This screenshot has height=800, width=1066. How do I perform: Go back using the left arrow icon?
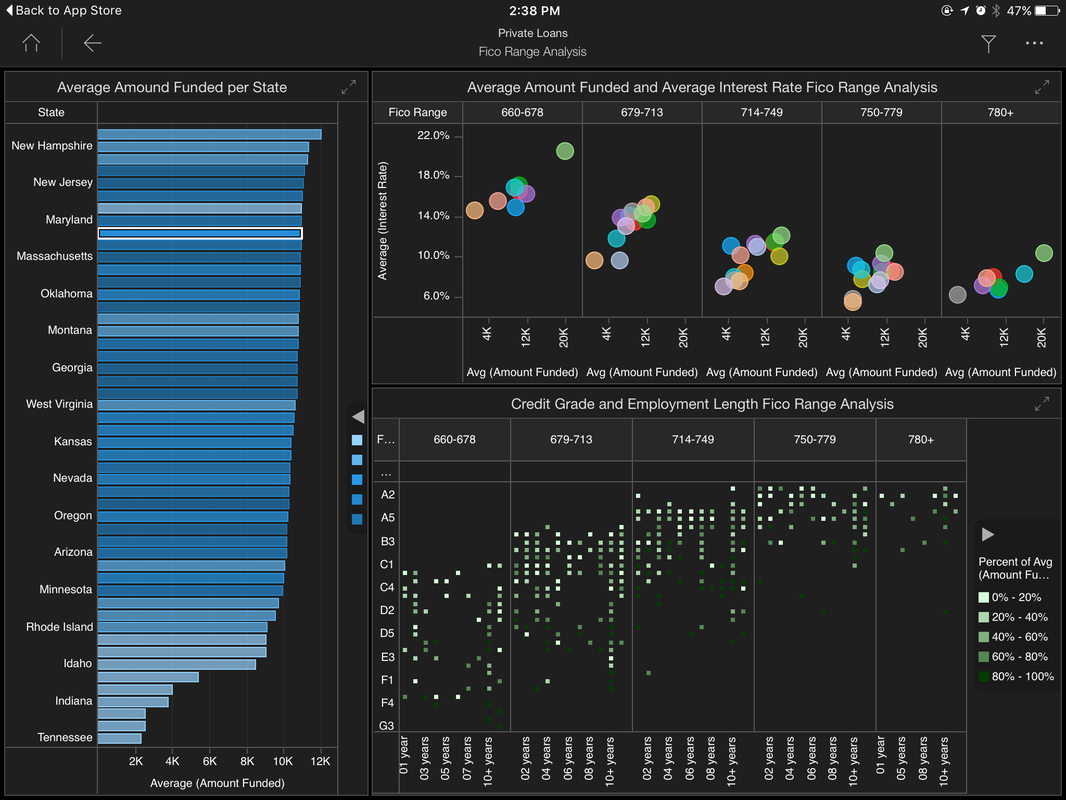(x=92, y=43)
